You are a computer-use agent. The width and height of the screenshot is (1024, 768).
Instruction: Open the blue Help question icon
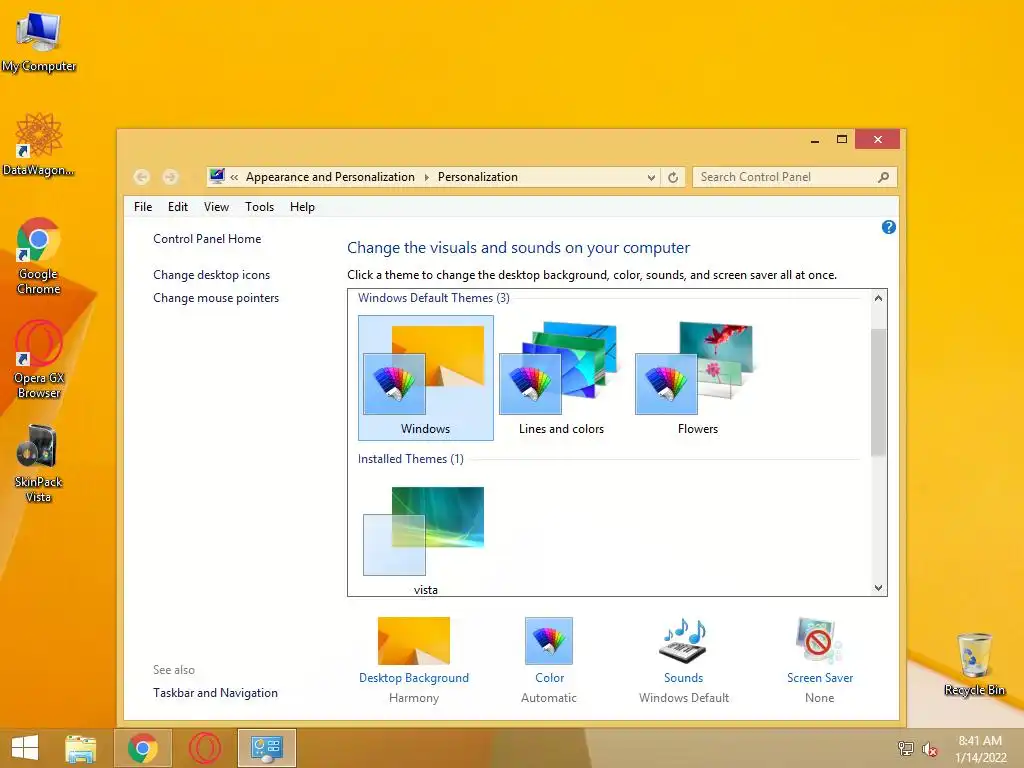tap(889, 227)
